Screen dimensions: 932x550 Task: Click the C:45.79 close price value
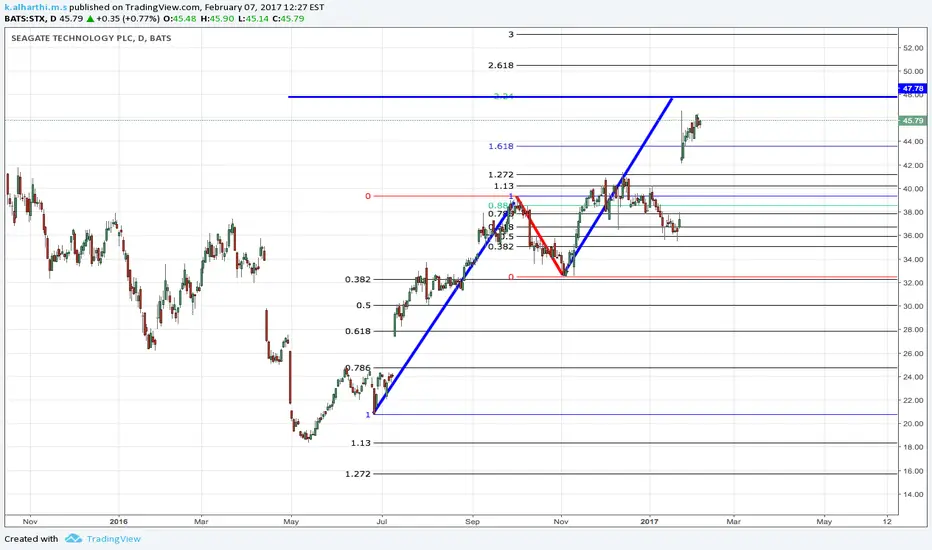288,18
